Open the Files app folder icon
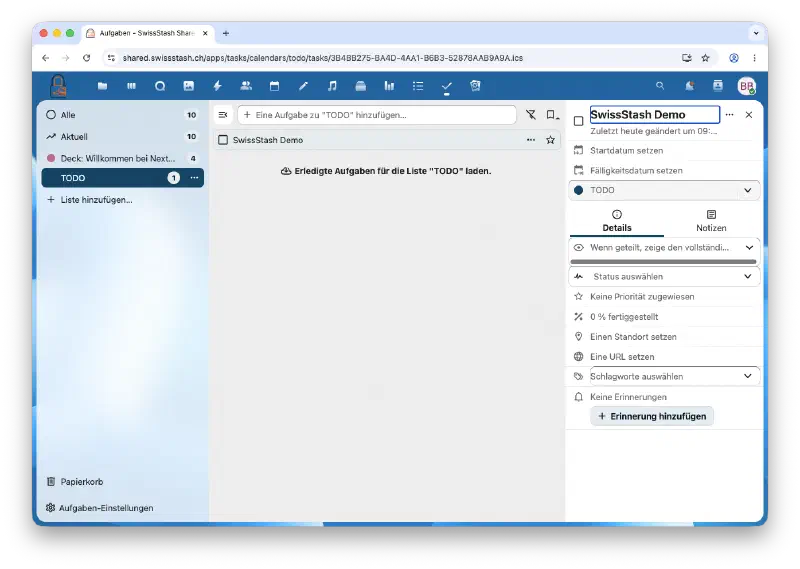The width and height of the screenshot is (800, 569). click(x=103, y=86)
